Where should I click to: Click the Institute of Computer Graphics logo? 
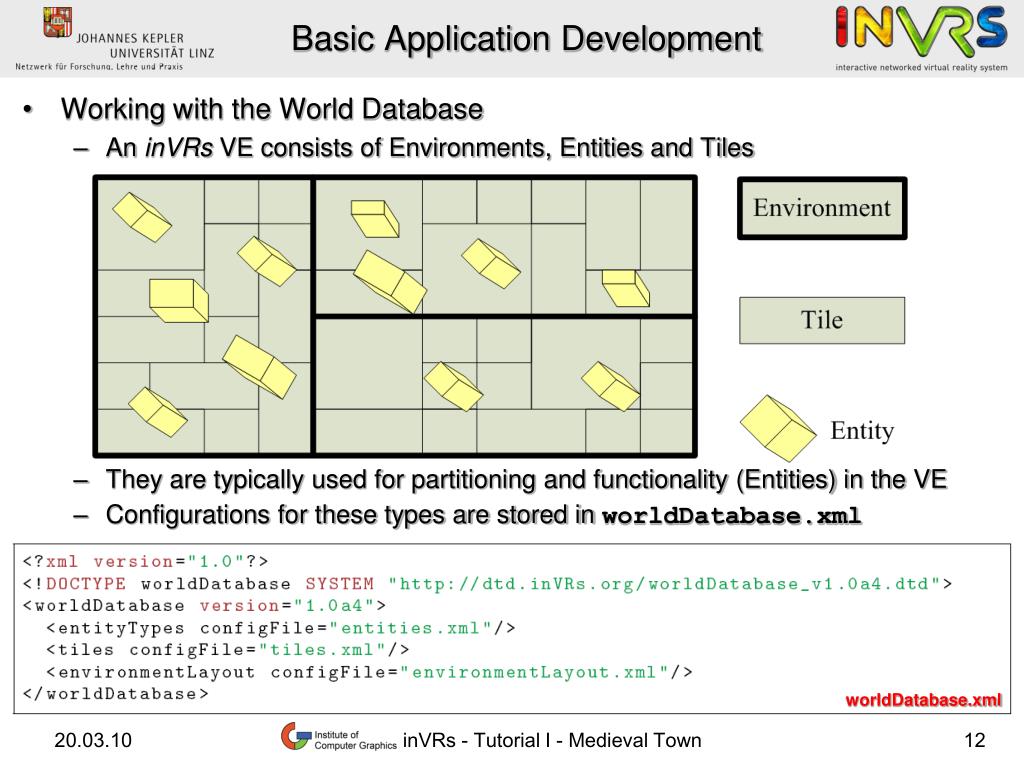pyautogui.click(x=339, y=738)
